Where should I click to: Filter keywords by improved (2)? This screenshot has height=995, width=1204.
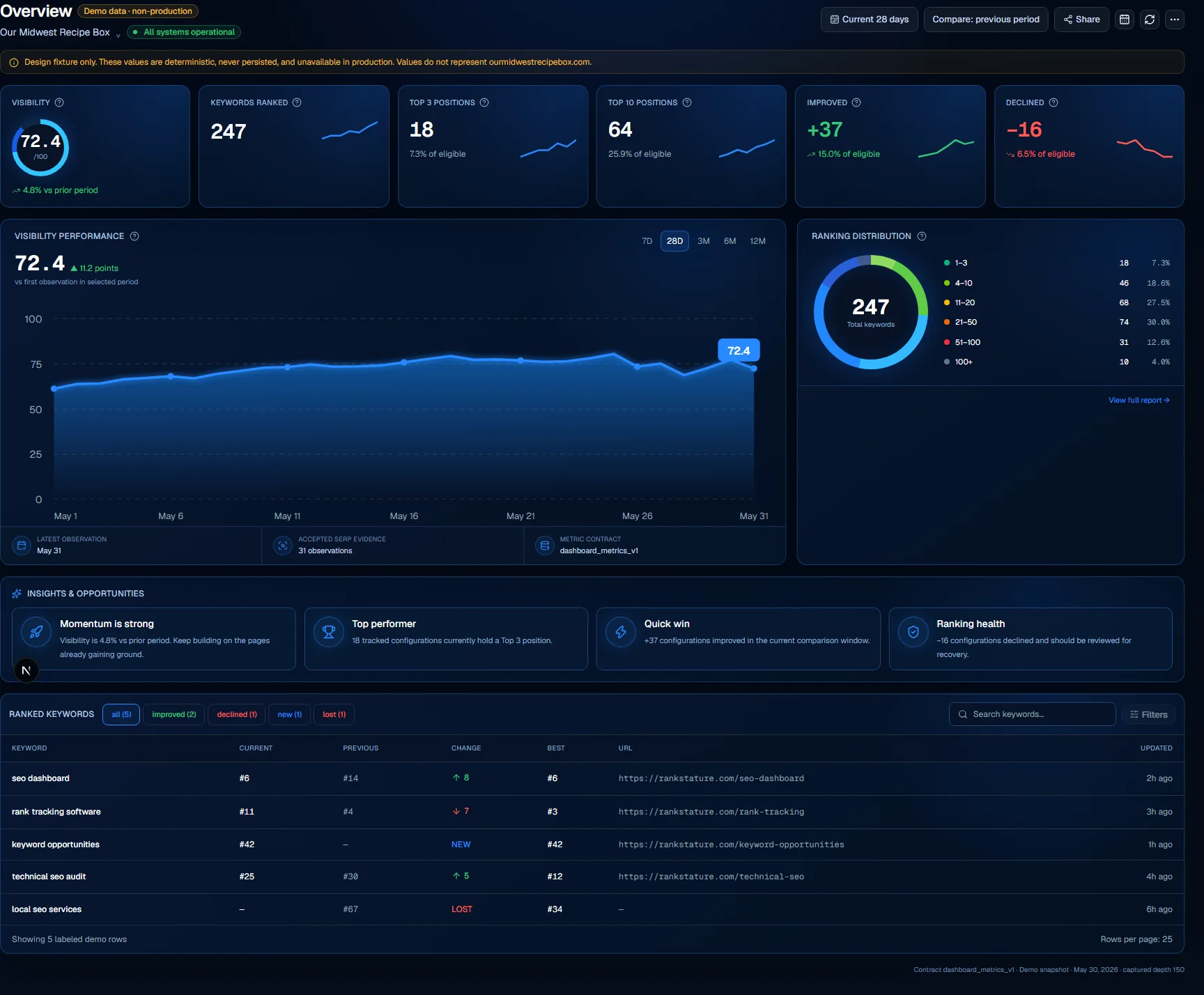(174, 714)
